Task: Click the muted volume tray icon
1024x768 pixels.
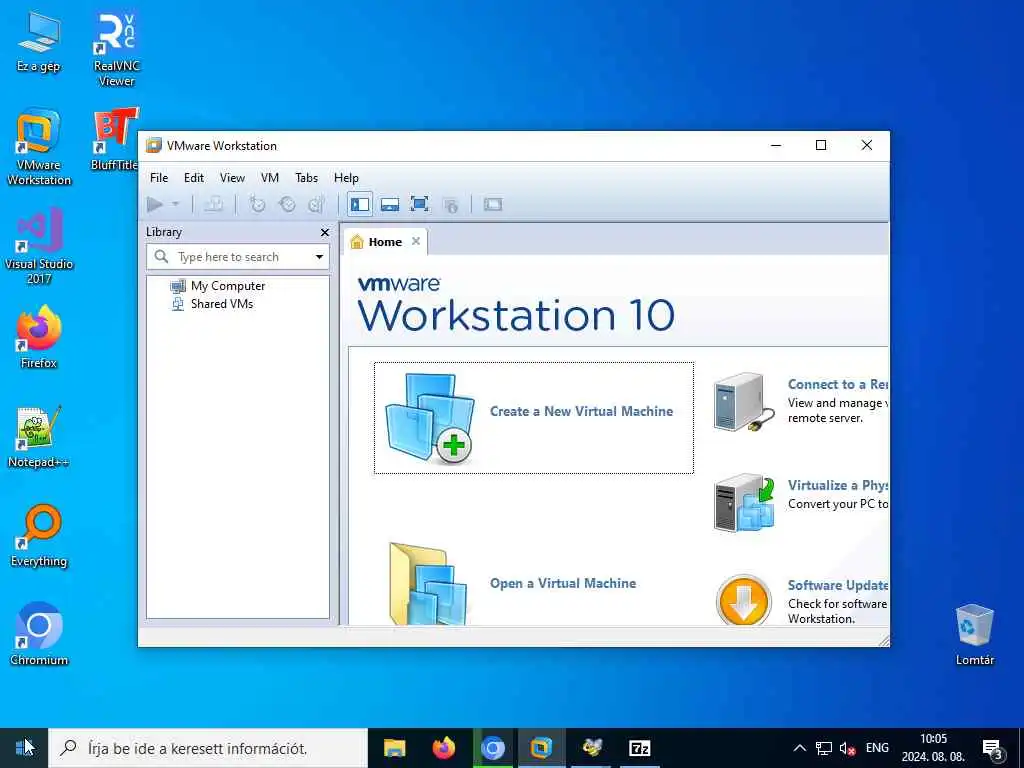Action: pos(847,748)
